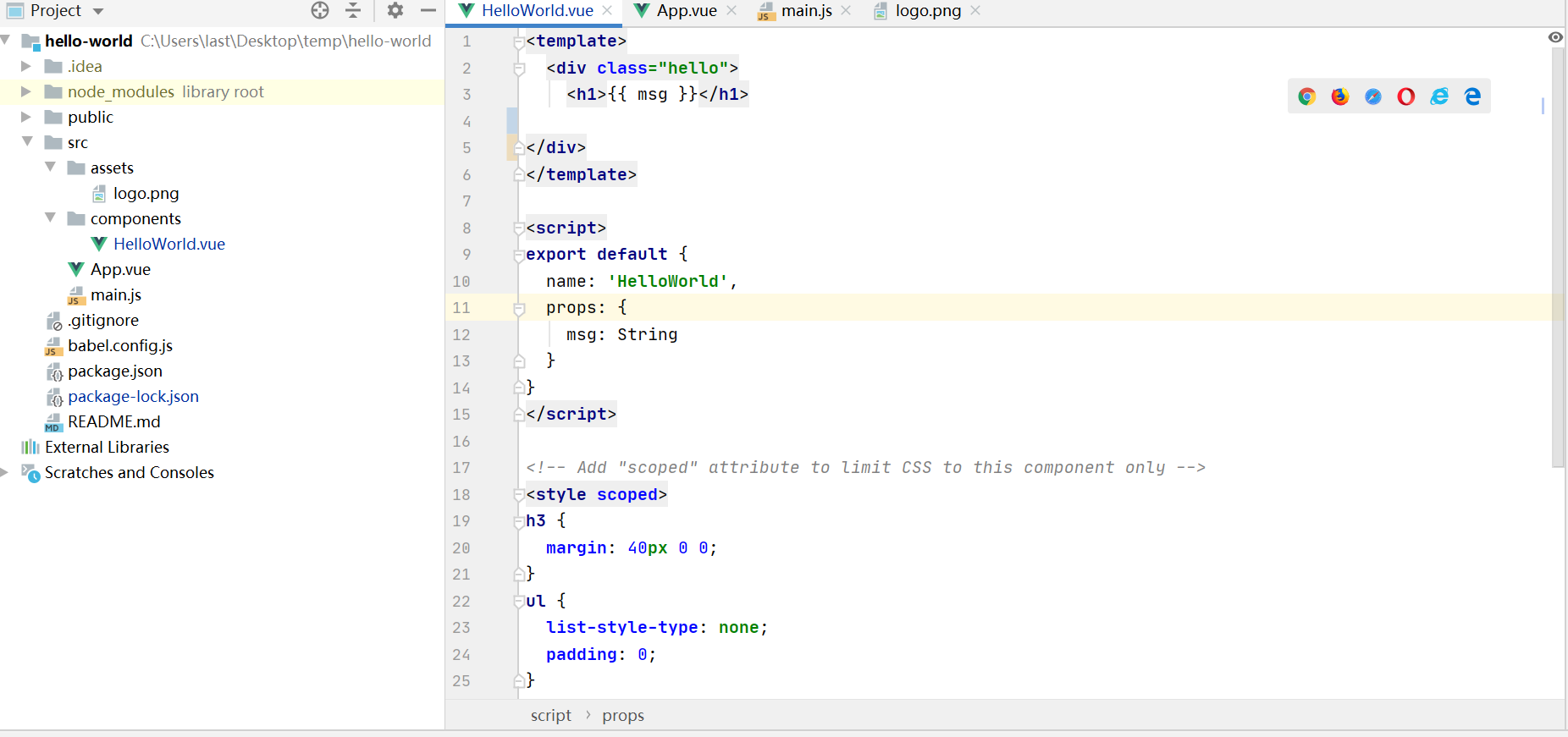Open preview in Chrome browser icon
The image size is (1568, 737).
pyautogui.click(x=1306, y=96)
